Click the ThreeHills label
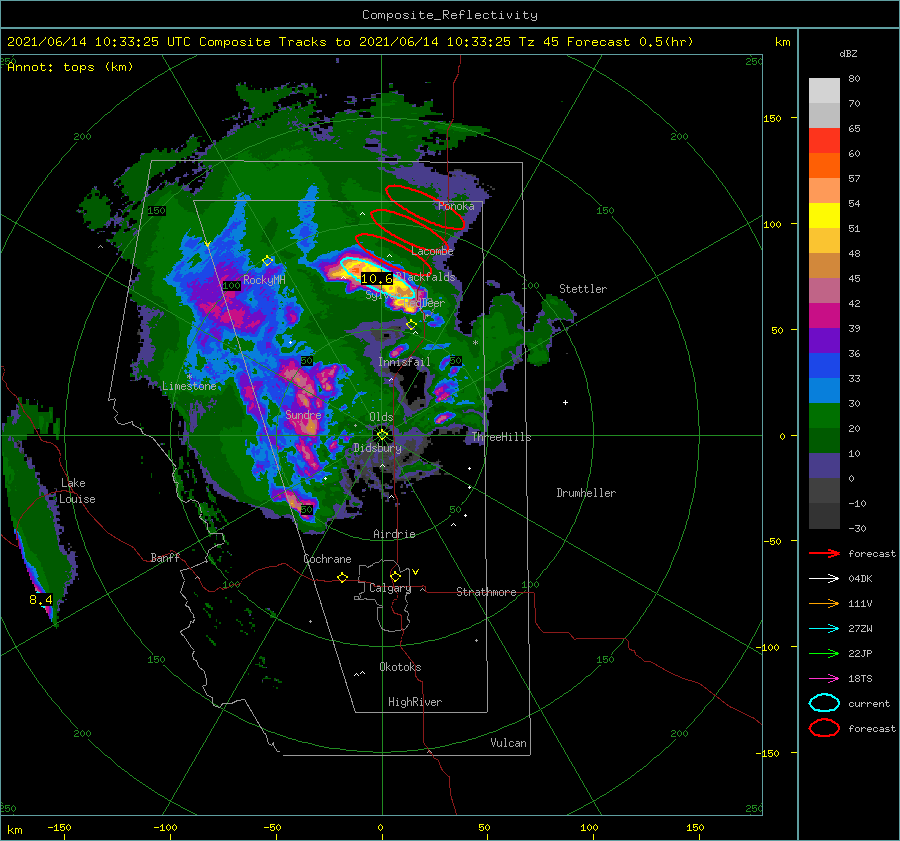 [x=502, y=437]
